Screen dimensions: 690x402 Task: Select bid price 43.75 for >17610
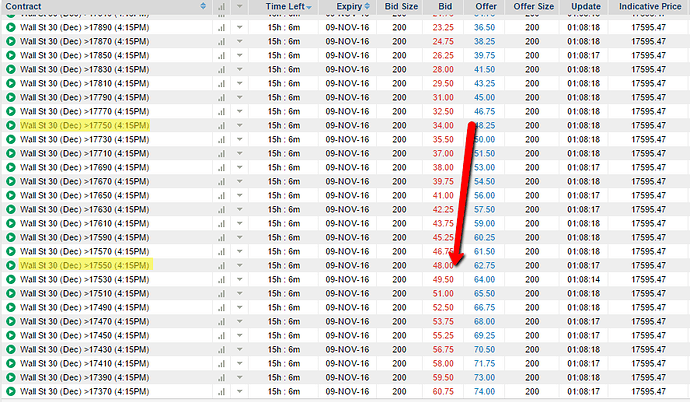443,223
